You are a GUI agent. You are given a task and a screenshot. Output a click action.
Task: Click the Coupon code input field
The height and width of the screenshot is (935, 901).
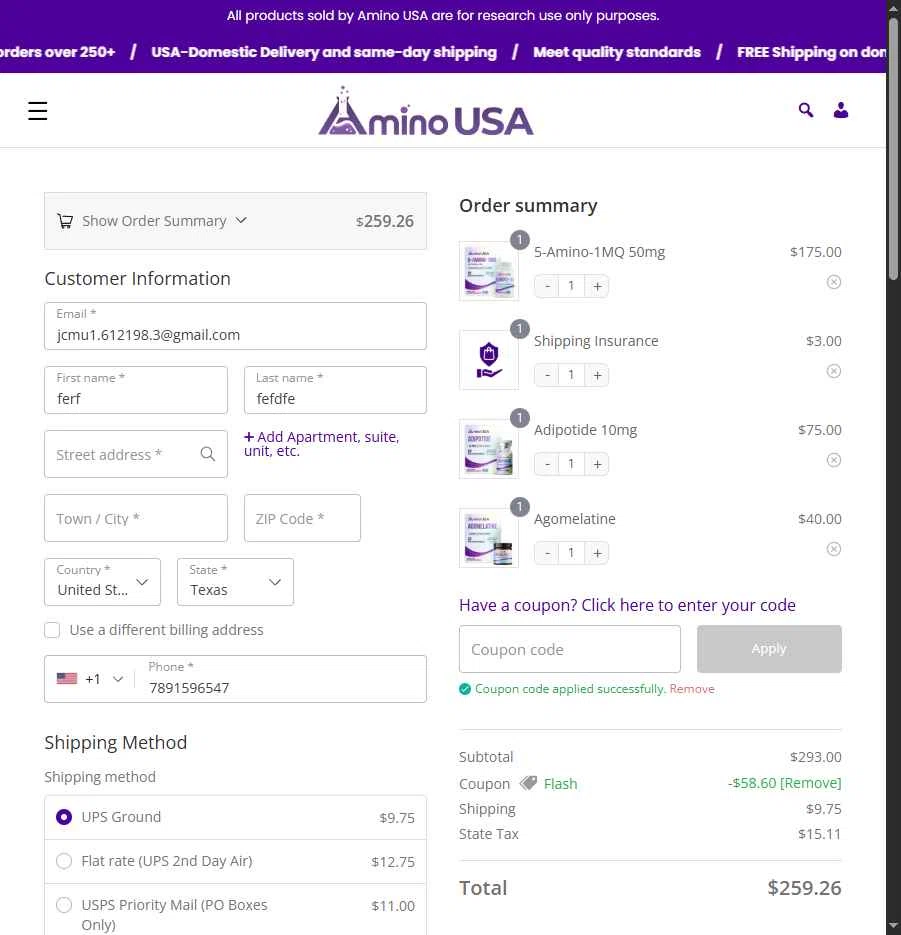[x=569, y=649]
